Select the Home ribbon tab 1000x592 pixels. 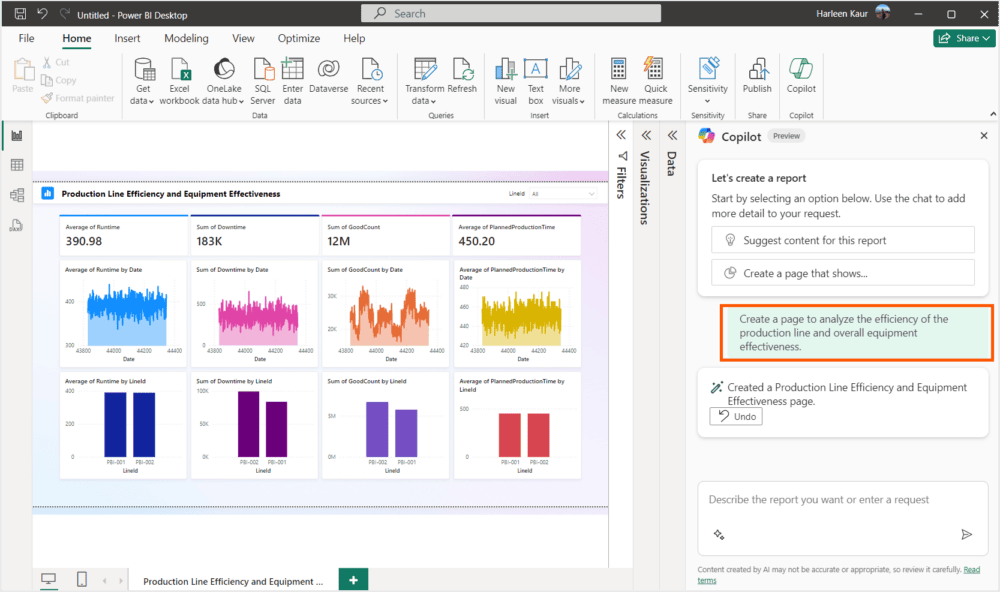[77, 38]
